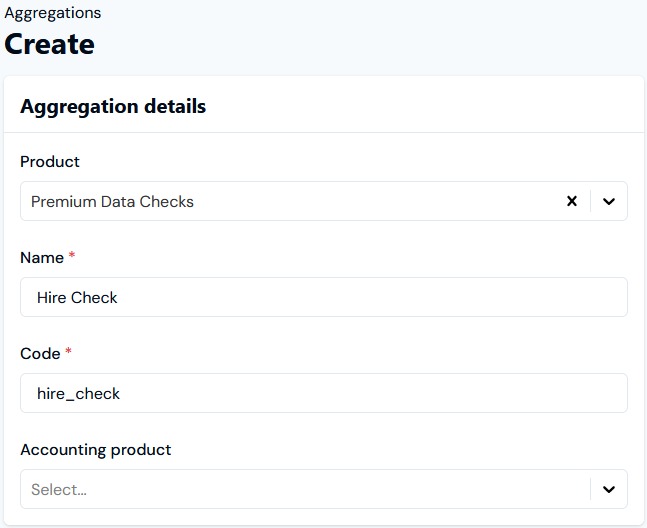Click the Accounting product field label

pos(95,450)
